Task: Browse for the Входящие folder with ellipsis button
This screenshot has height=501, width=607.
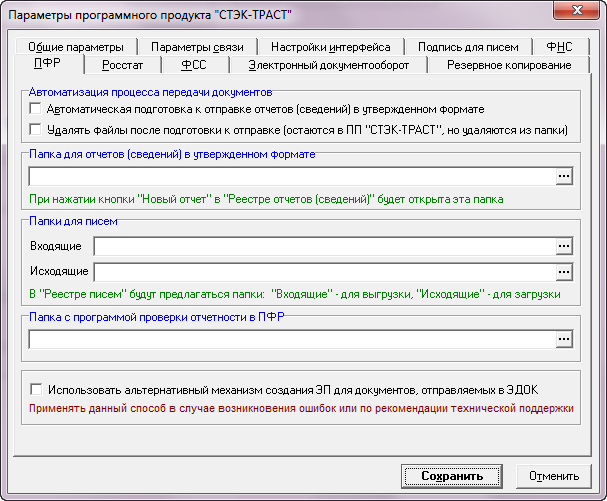Action: click(564, 246)
